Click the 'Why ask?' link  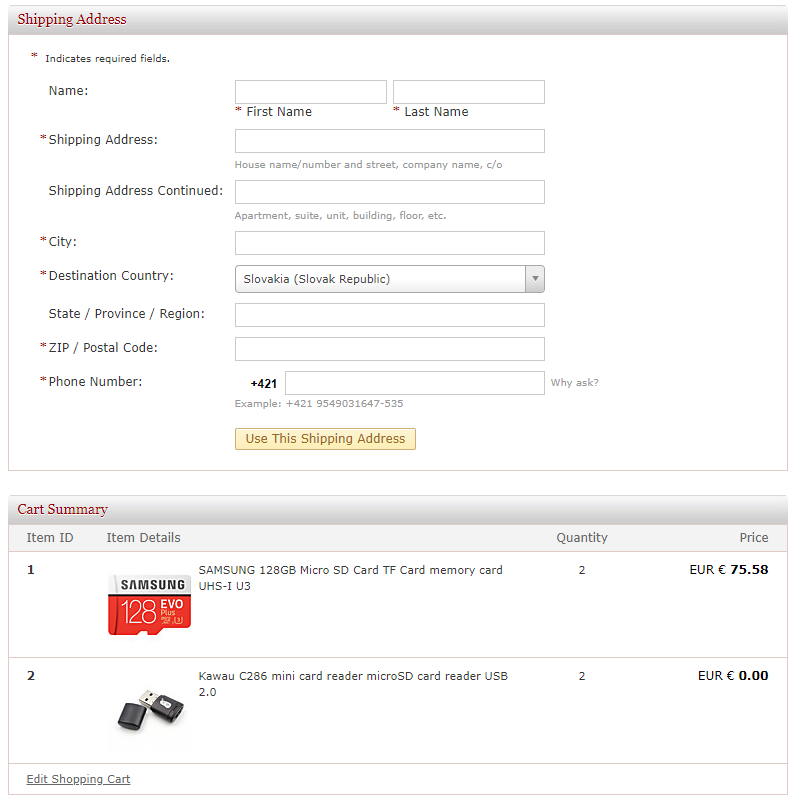[574, 383]
